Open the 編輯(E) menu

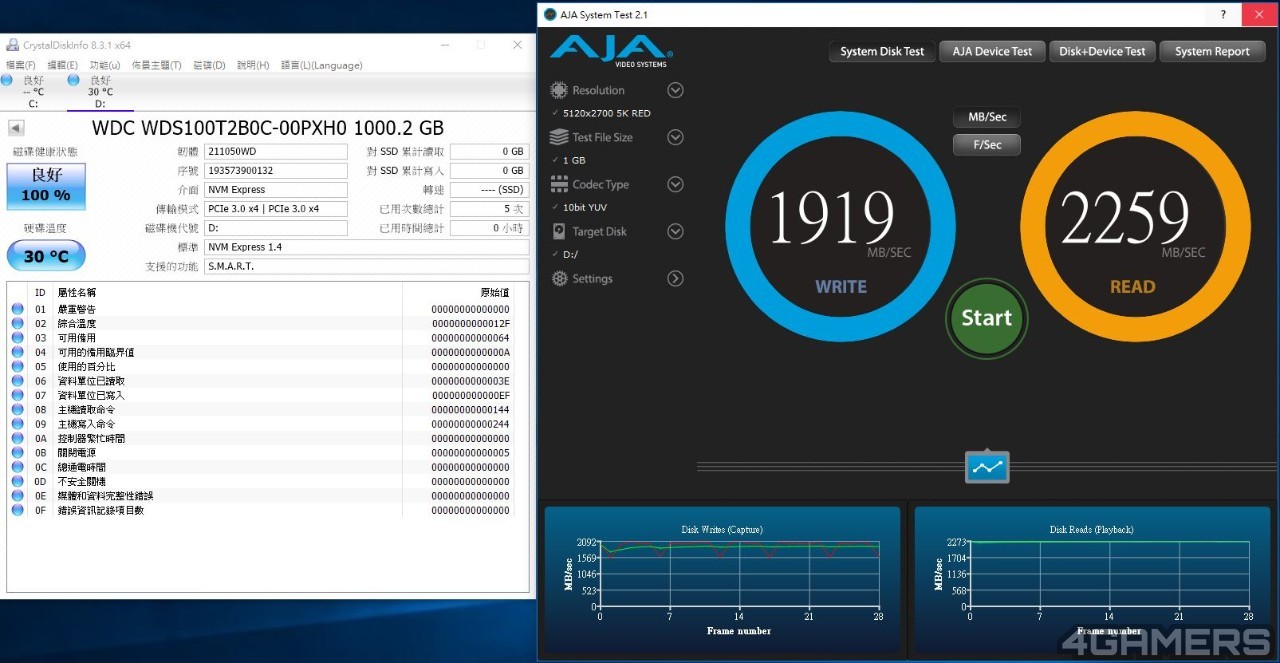pos(63,65)
